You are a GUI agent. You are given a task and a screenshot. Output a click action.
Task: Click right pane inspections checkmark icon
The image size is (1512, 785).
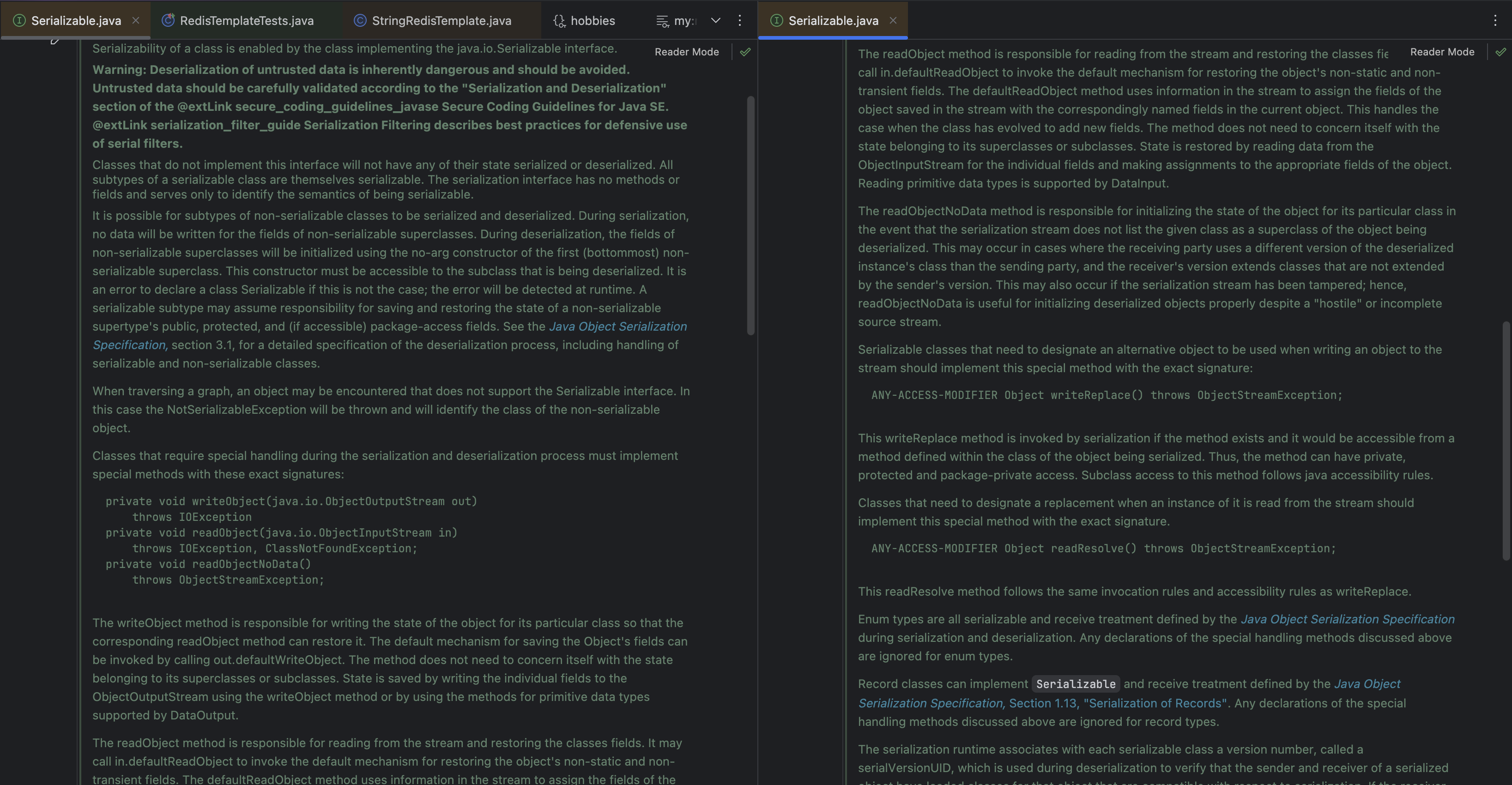coord(1500,52)
